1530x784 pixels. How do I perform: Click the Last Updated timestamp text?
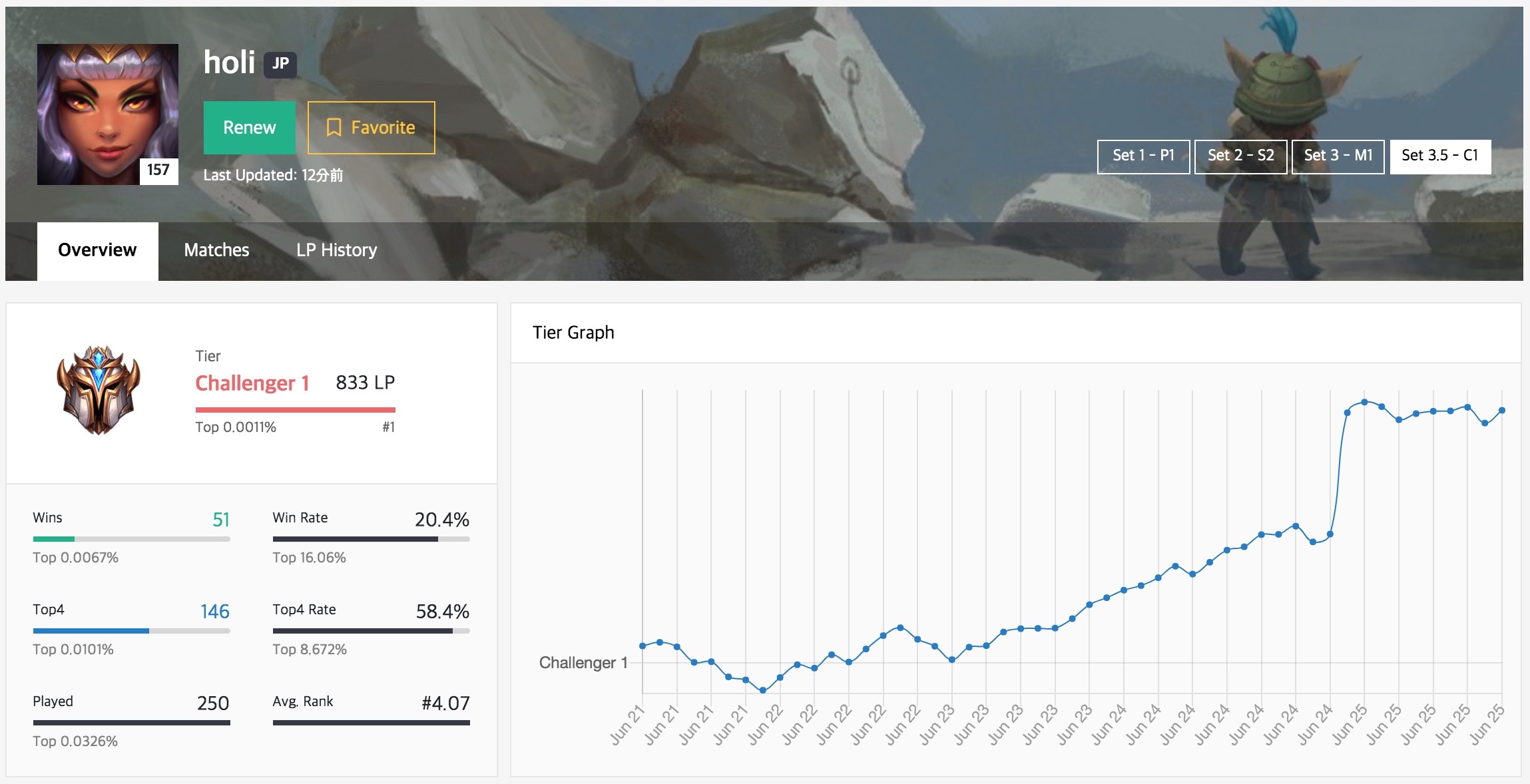[x=273, y=175]
